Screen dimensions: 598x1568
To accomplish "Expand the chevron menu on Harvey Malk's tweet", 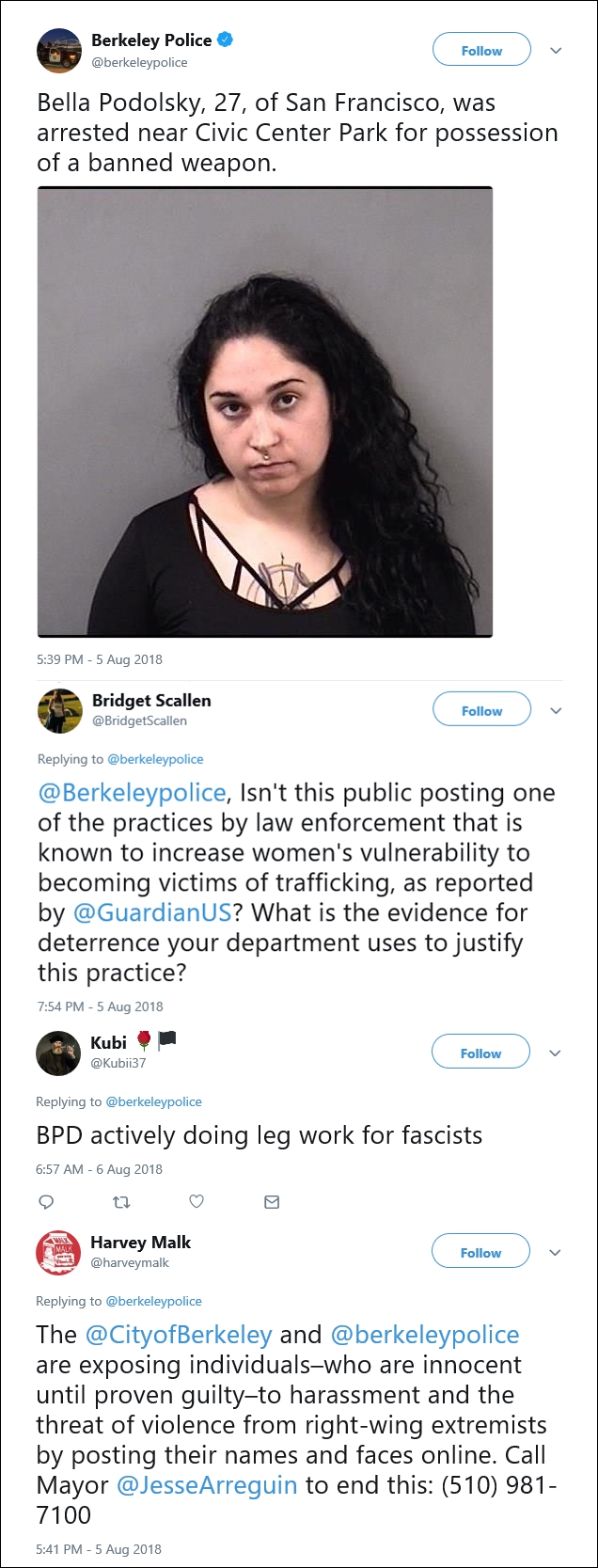I will (555, 1253).
